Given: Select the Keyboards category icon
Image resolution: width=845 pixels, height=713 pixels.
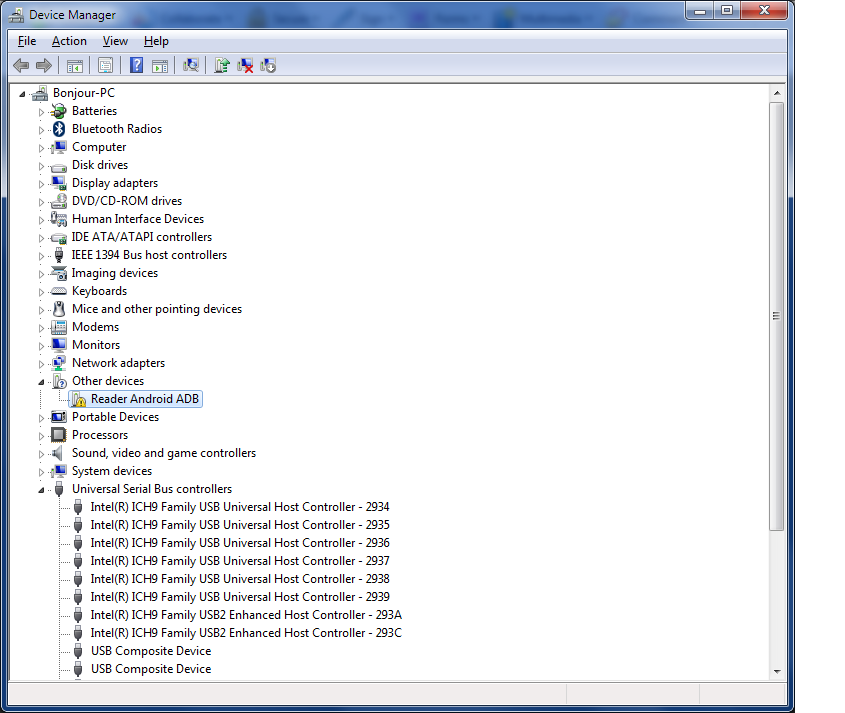Looking at the screenshot, I should point(58,292).
